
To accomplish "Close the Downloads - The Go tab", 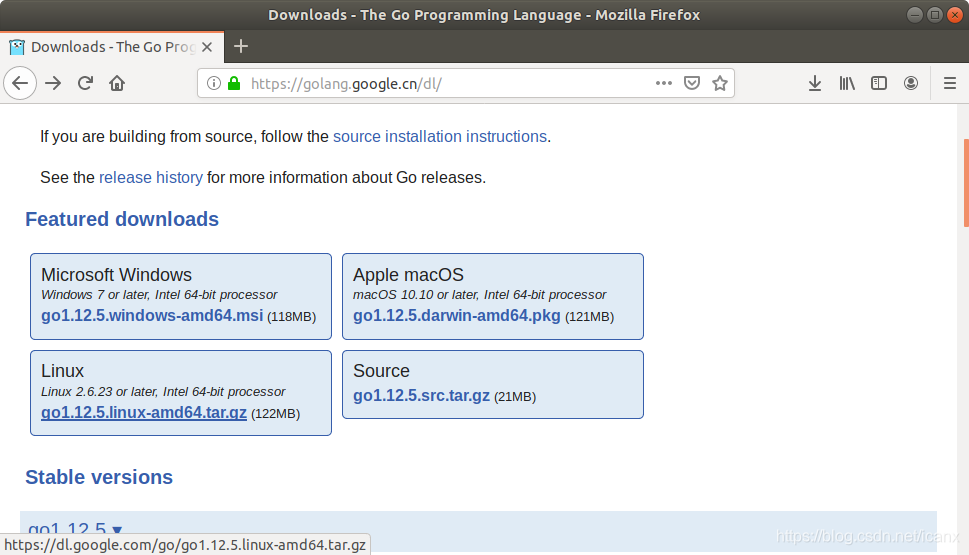I will click(207, 47).
